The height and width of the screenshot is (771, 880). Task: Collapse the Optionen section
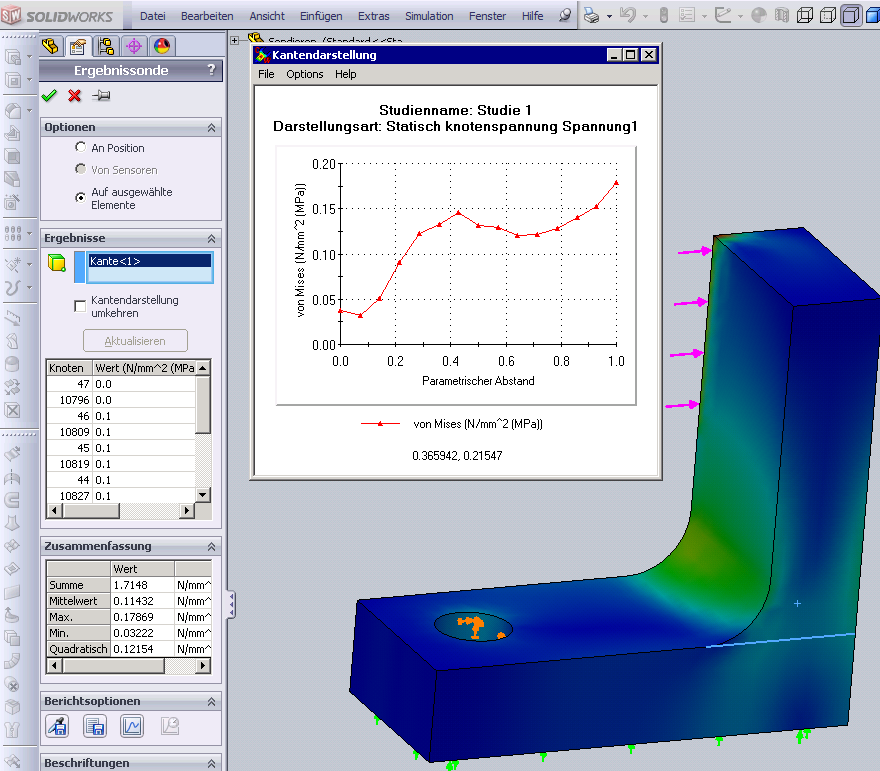point(211,128)
